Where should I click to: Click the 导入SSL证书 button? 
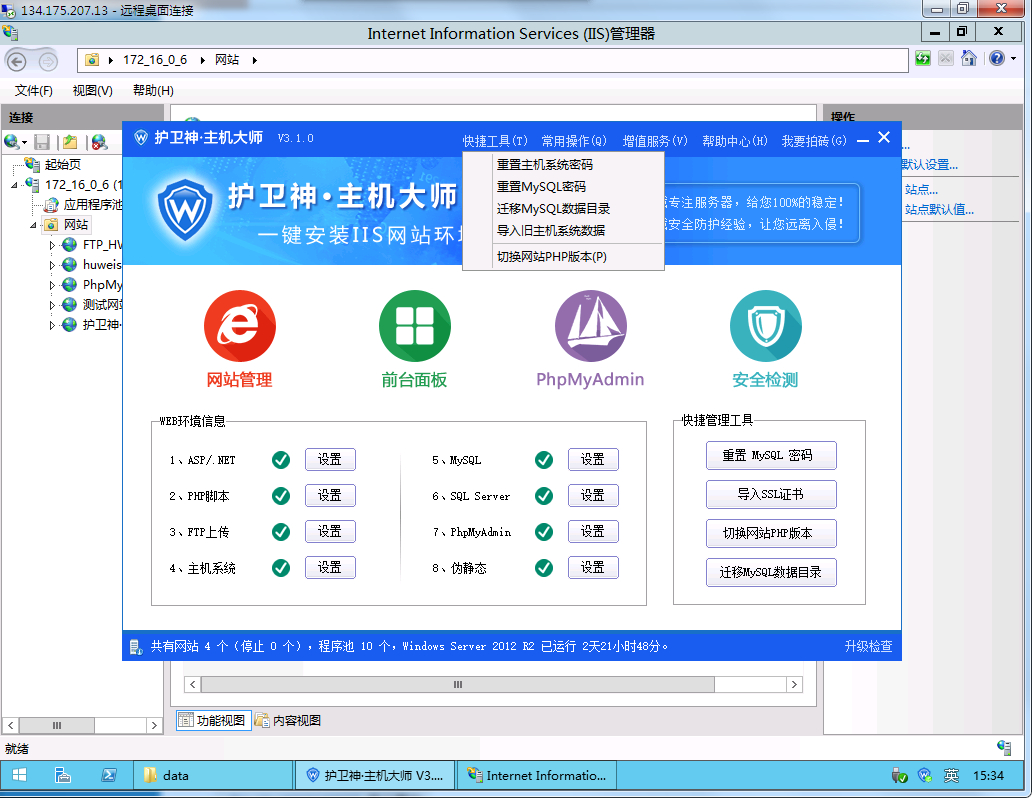[771, 494]
